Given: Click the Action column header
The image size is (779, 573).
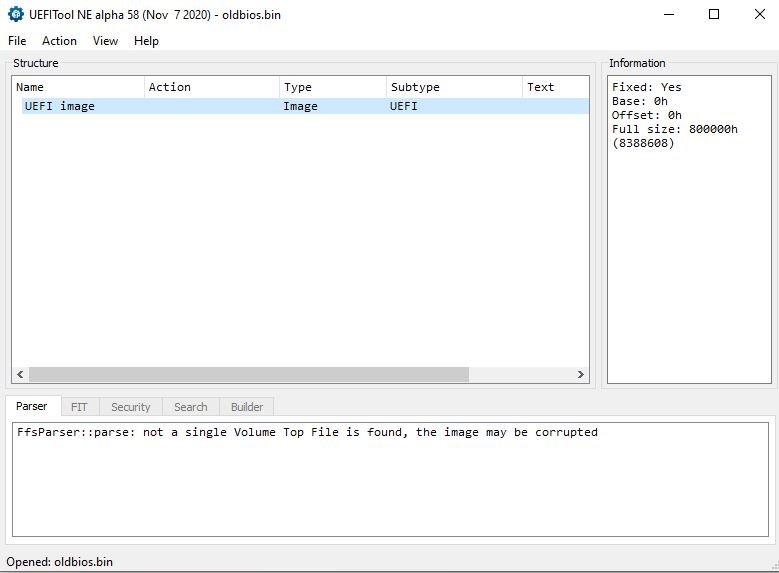Looking at the screenshot, I should click(x=212, y=87).
